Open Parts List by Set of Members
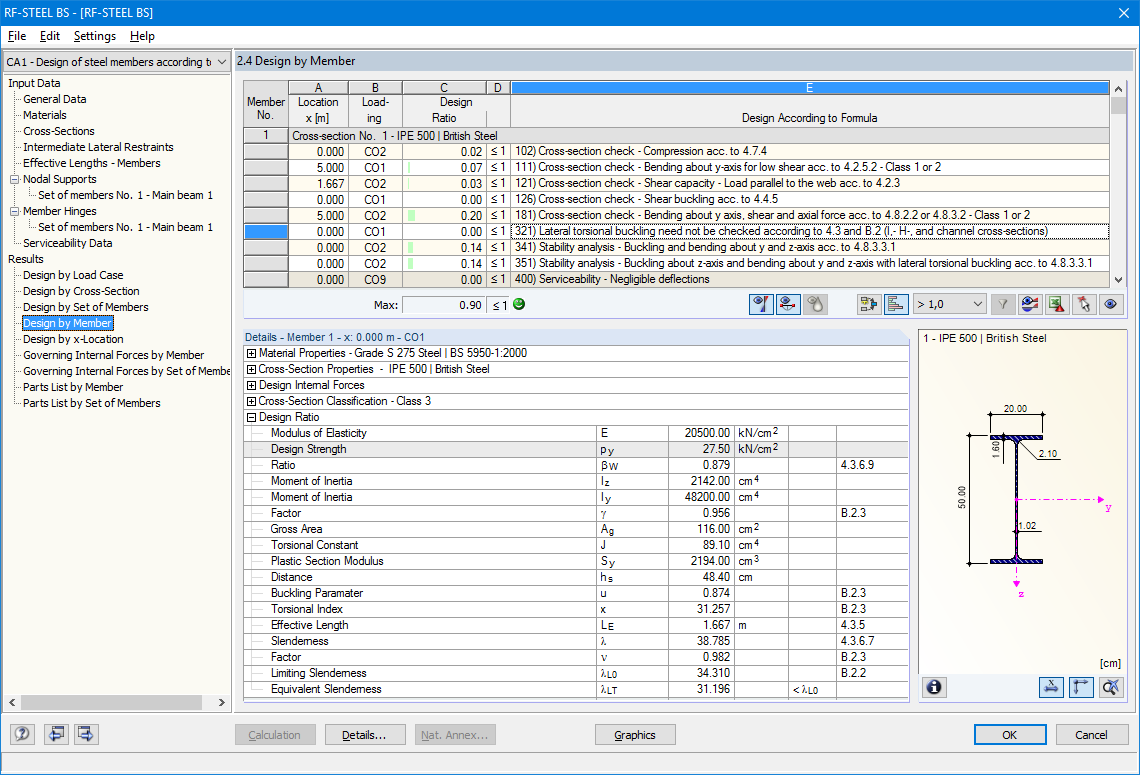 (x=92, y=403)
